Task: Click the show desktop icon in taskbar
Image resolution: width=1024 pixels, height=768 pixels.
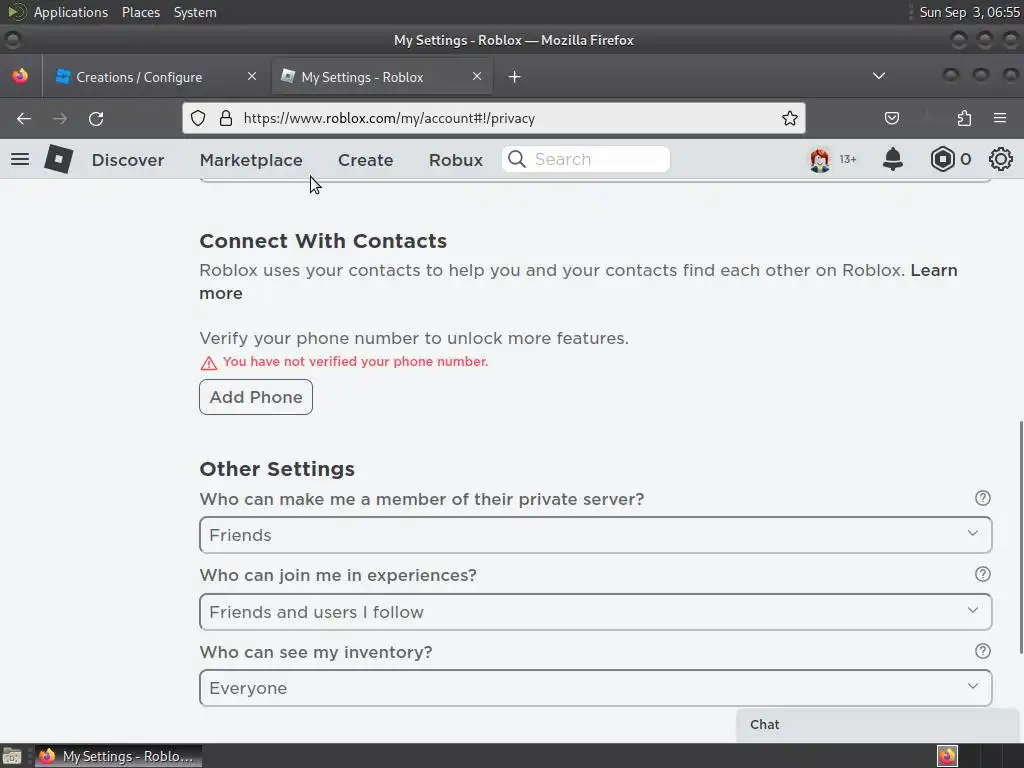Action: tap(12, 756)
